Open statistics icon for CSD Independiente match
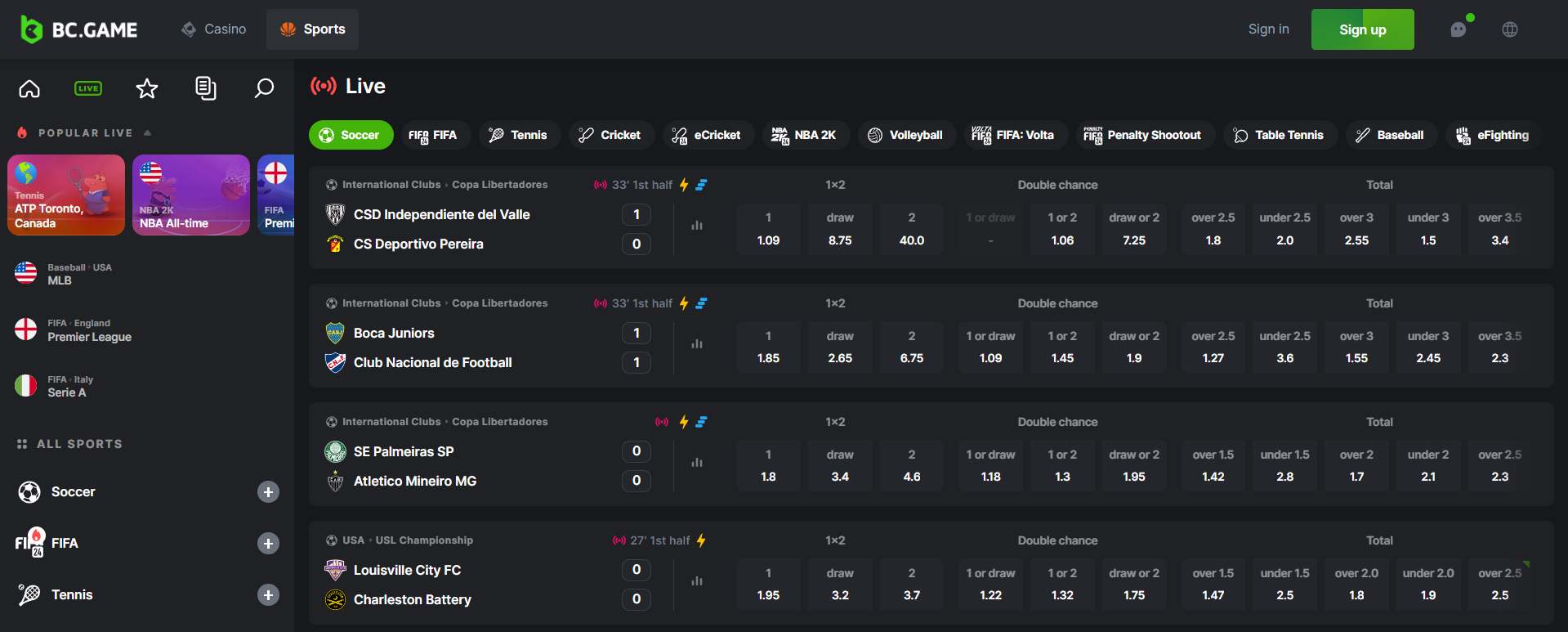The height and width of the screenshot is (632, 1568). point(697,226)
